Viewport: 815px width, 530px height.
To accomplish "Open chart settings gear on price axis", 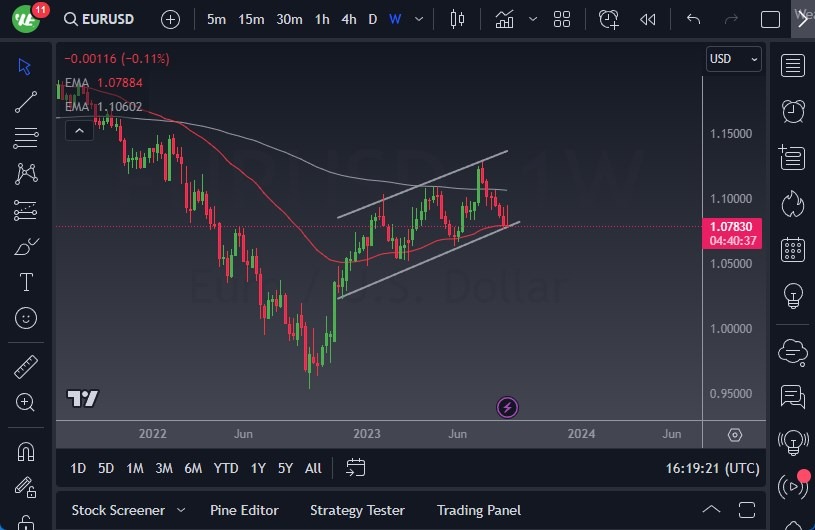I will [x=735, y=435].
